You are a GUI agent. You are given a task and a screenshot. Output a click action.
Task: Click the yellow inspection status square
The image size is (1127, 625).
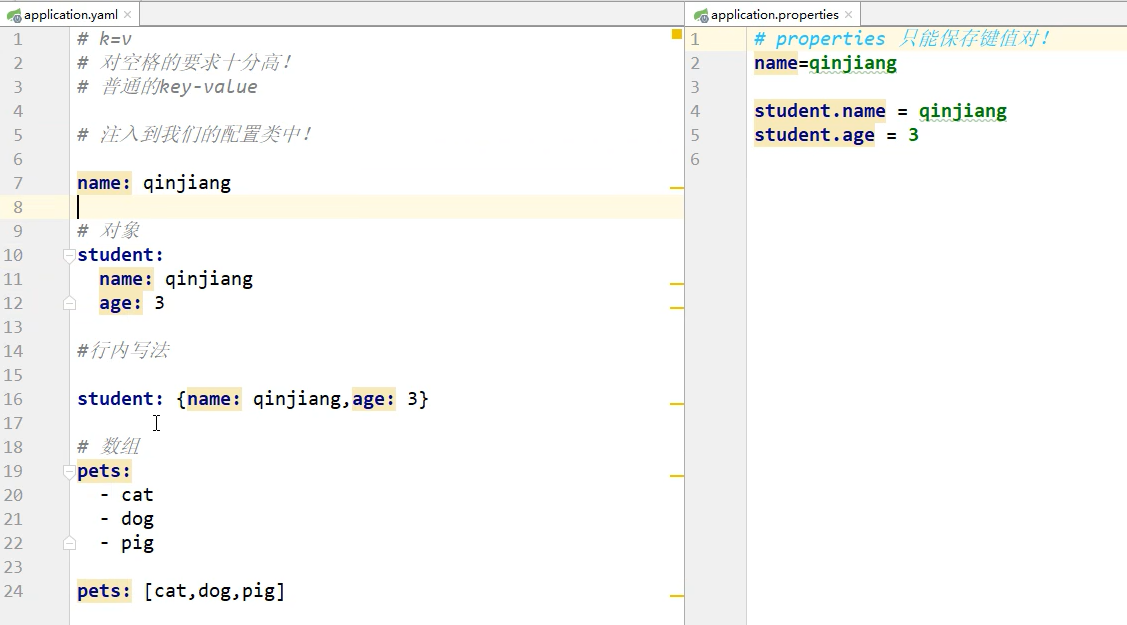click(x=677, y=35)
